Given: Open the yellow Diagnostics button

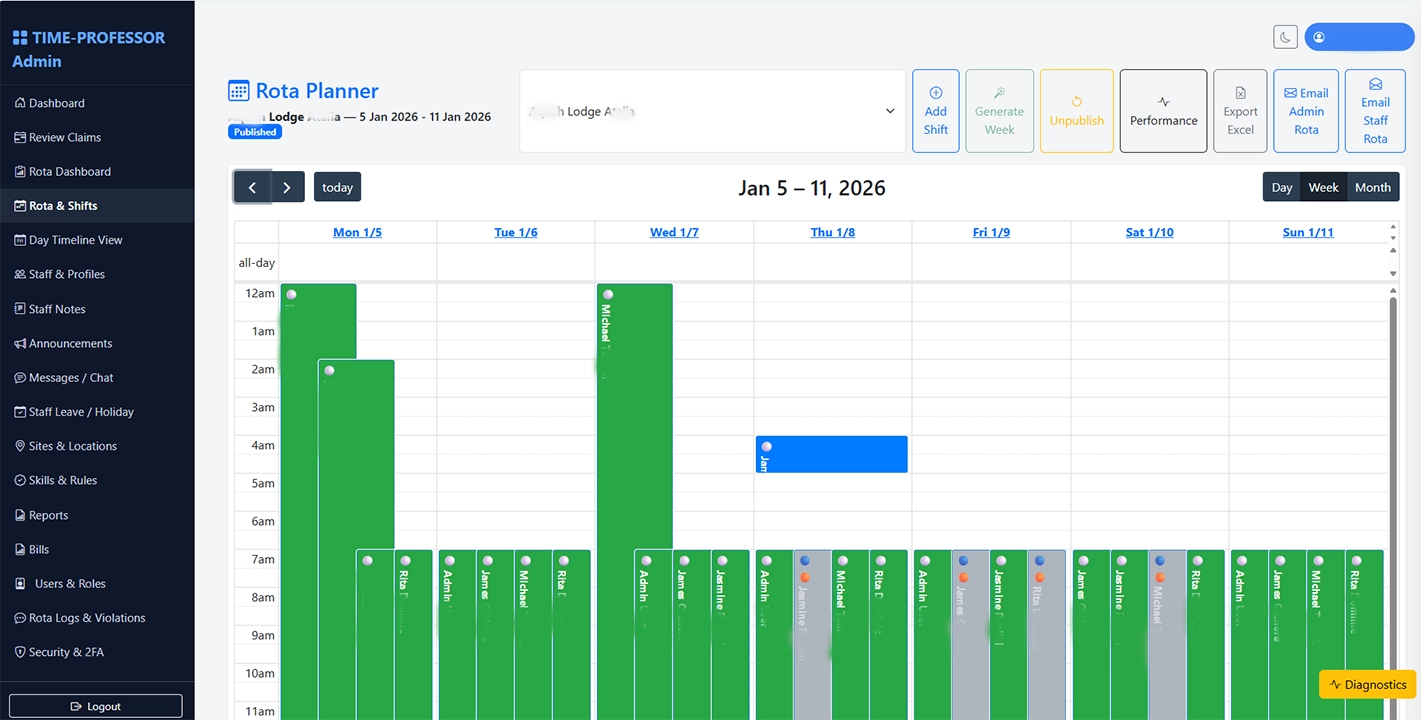Looking at the screenshot, I should click(x=1367, y=684).
